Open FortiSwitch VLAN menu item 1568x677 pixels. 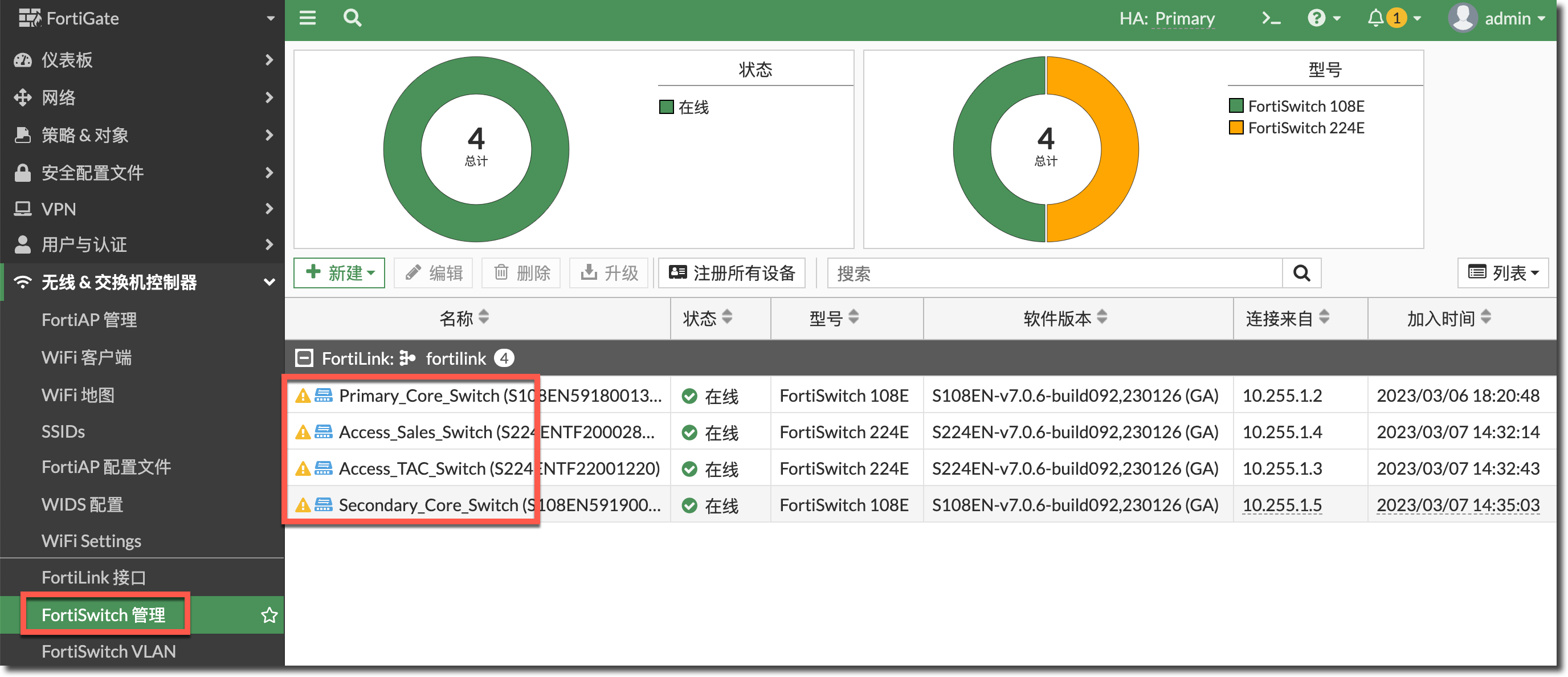[108, 651]
